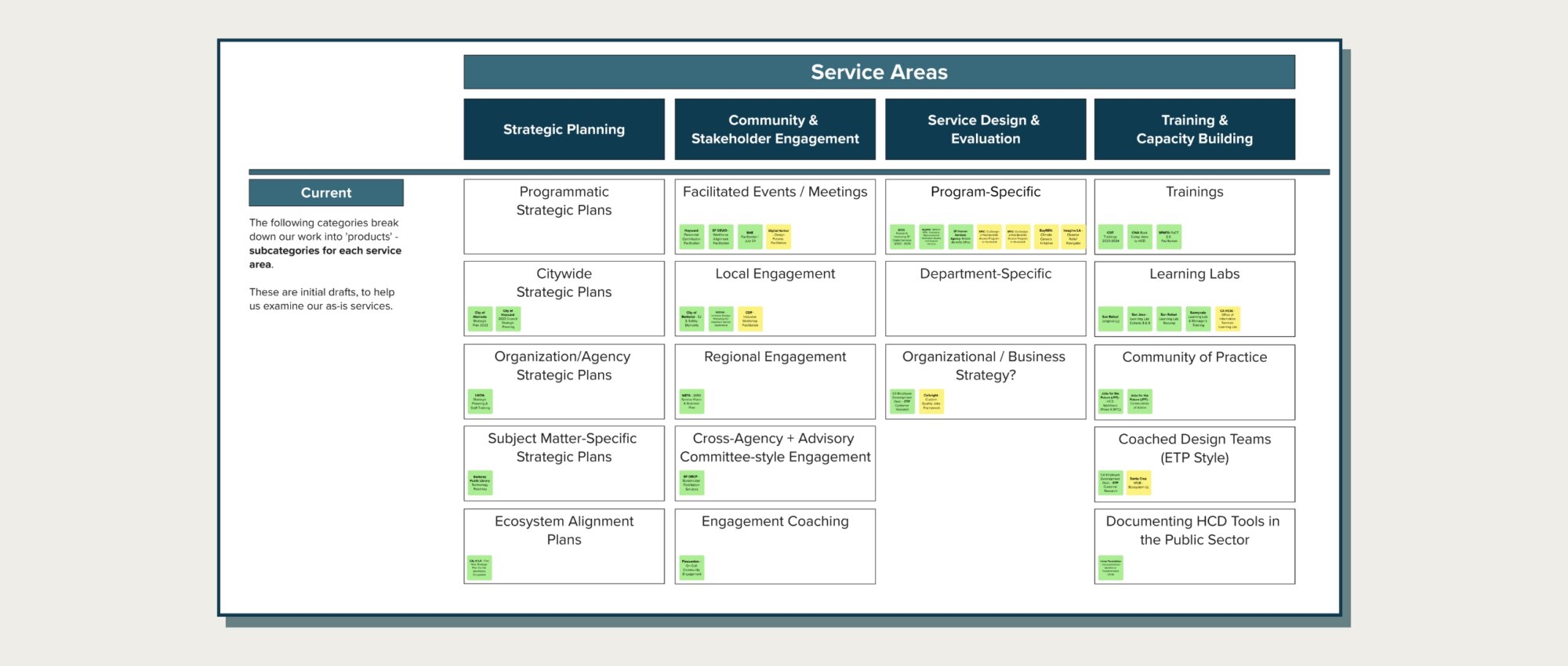Click the SF OEWD Workforce Alignment sticky
This screenshot has width=1568, height=666.
pyautogui.click(x=720, y=237)
